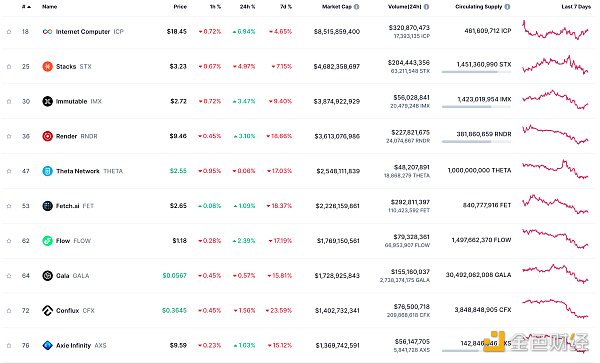
Task: Toggle watchlist star for Internet Computer
Action: (x=9, y=32)
